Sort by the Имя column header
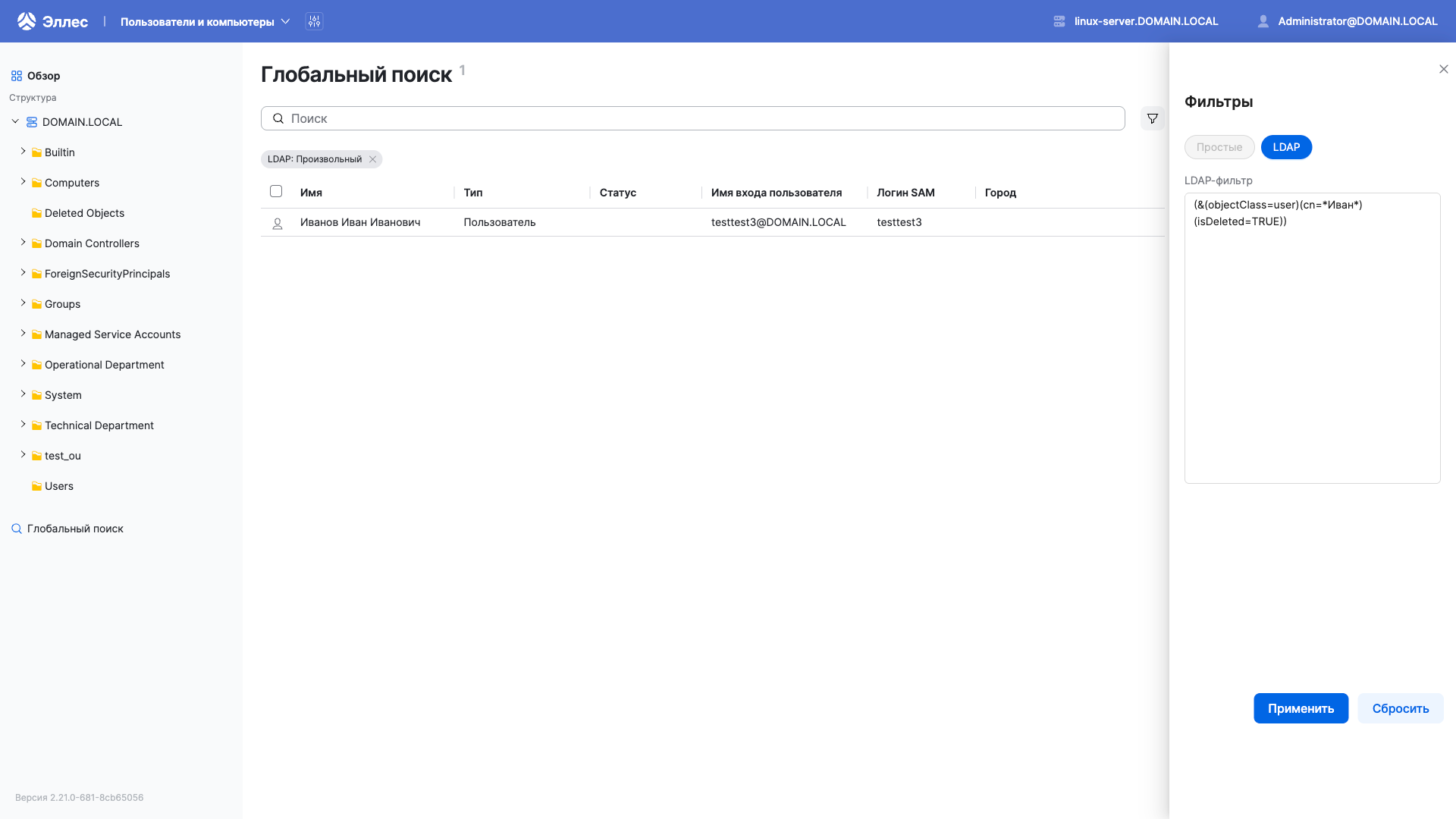Screen dimensions: 1456x819 (x=311, y=193)
